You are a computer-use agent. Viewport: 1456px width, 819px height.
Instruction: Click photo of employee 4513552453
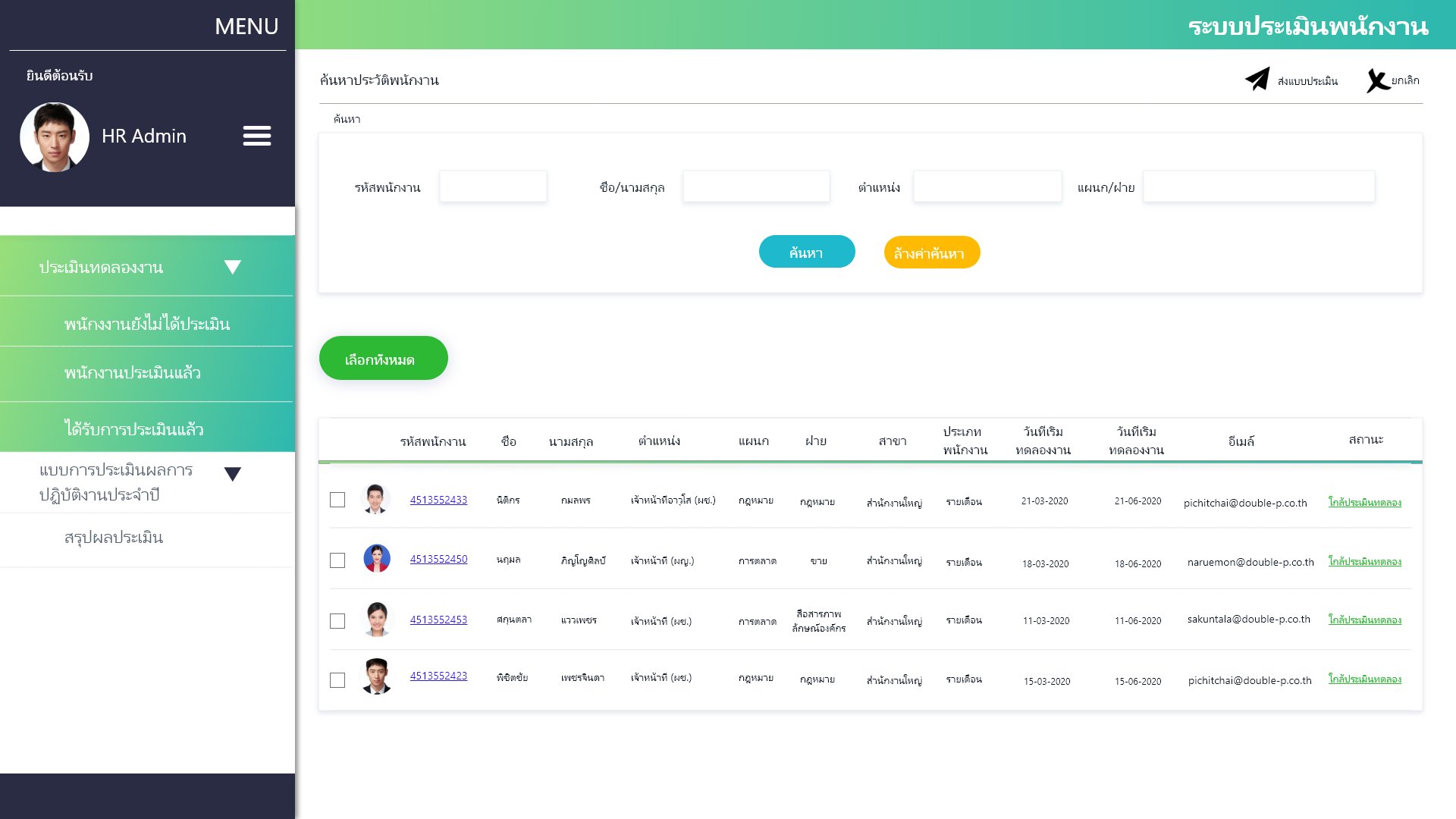(377, 619)
